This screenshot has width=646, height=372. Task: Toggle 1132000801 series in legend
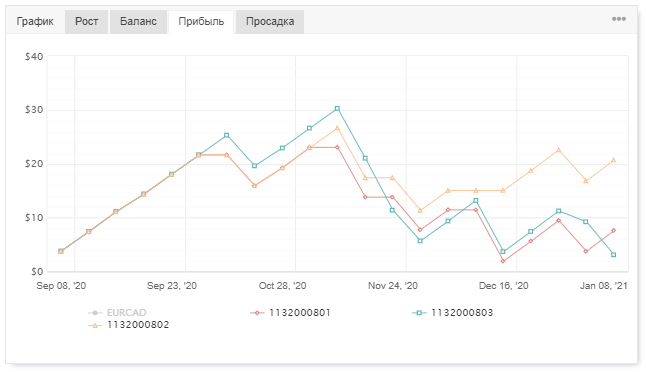pyautogui.click(x=290, y=313)
